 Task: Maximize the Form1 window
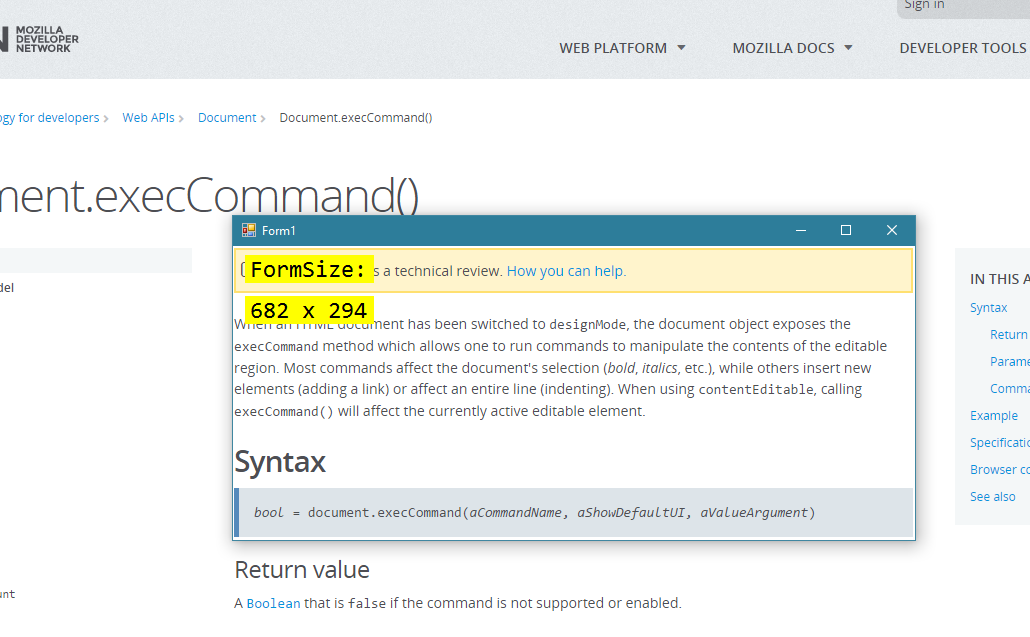(846, 230)
